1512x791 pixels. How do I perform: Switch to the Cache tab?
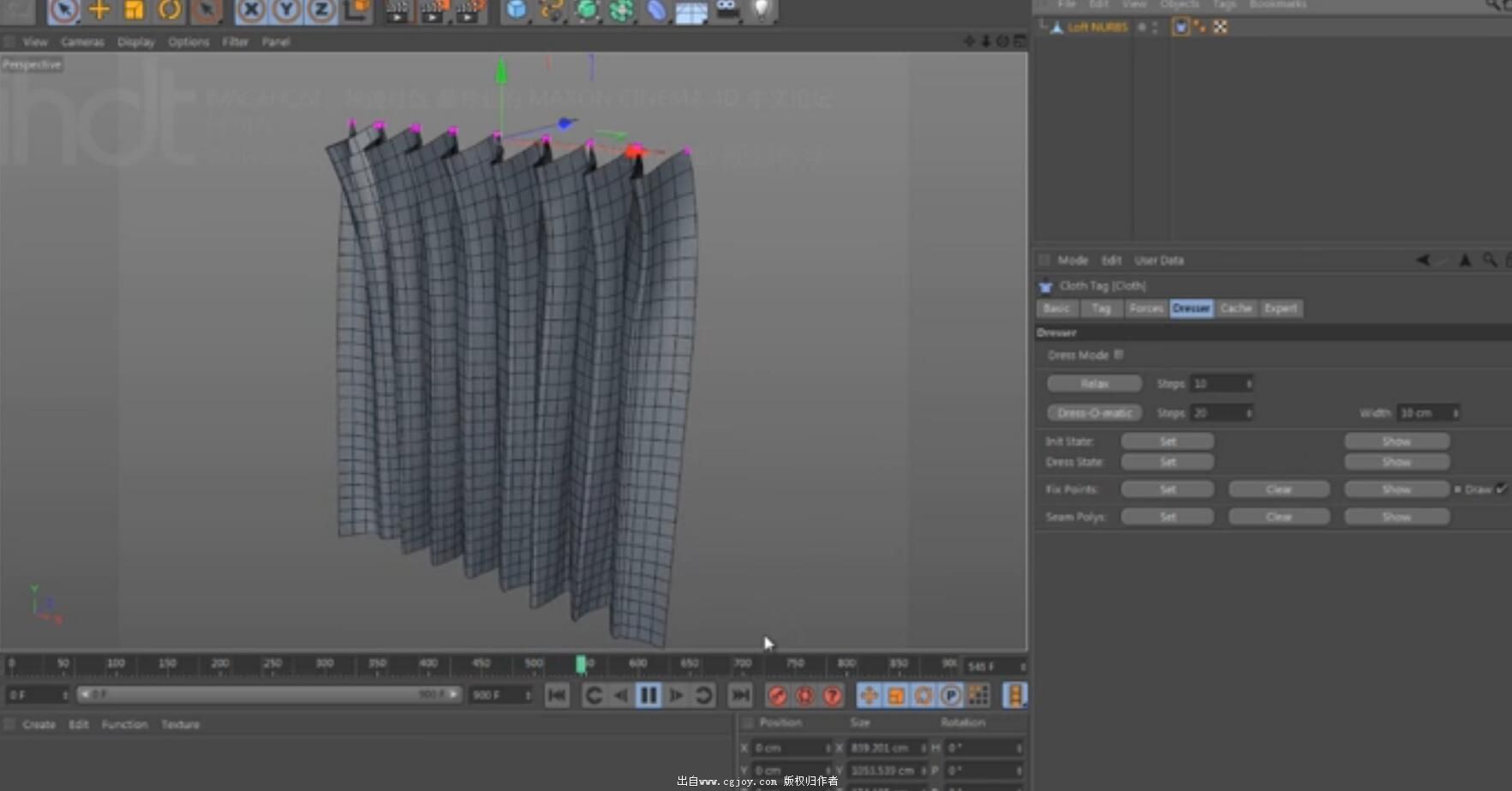pos(1236,309)
